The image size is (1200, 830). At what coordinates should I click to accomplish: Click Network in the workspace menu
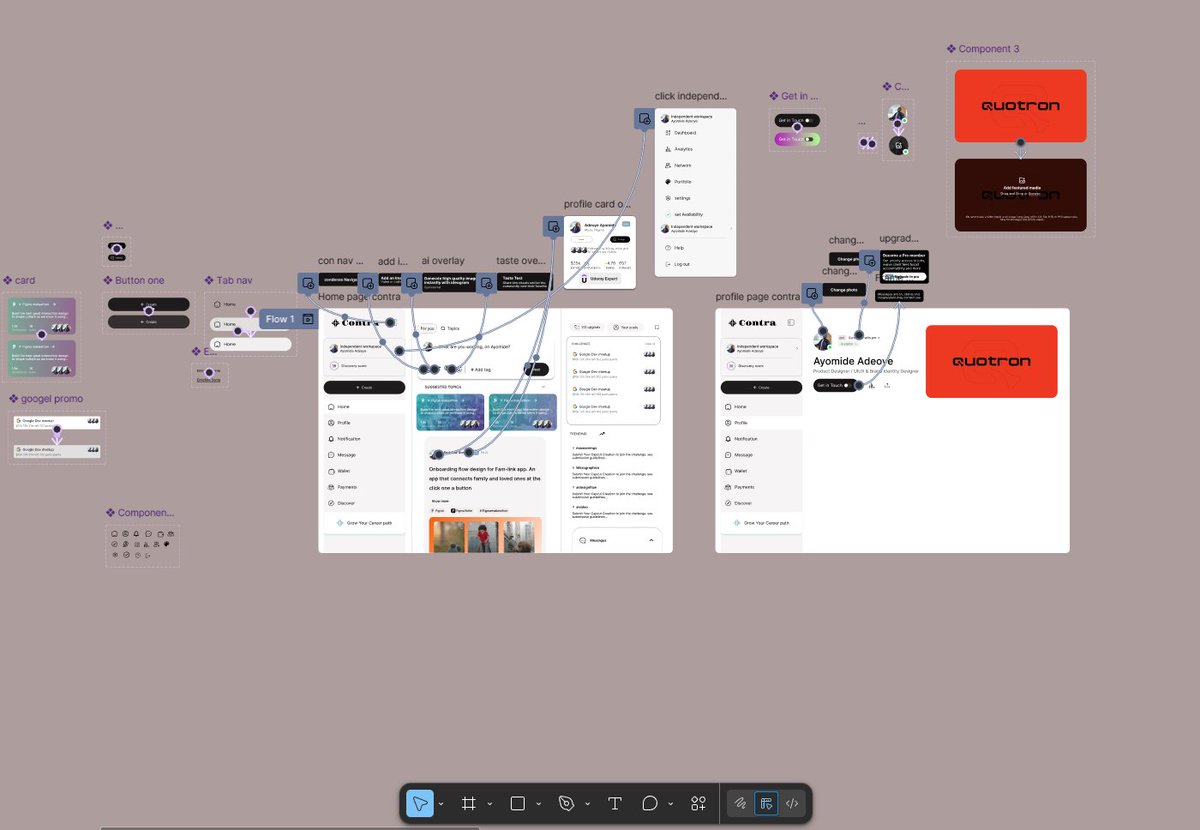point(683,165)
